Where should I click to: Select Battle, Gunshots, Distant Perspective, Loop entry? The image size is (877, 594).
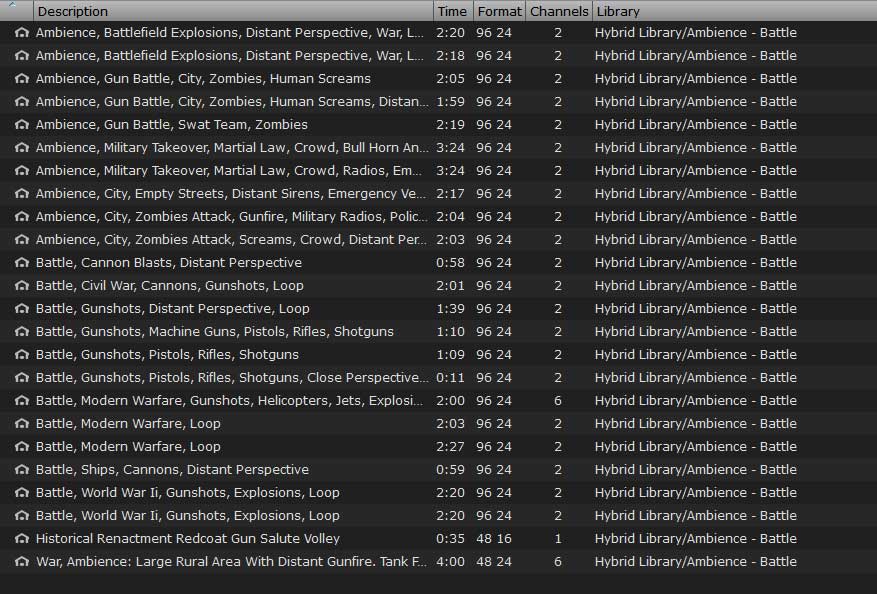pyautogui.click(x=172, y=309)
